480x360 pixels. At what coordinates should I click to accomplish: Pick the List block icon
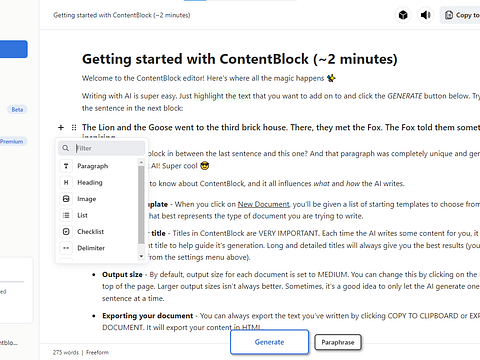tap(66, 215)
